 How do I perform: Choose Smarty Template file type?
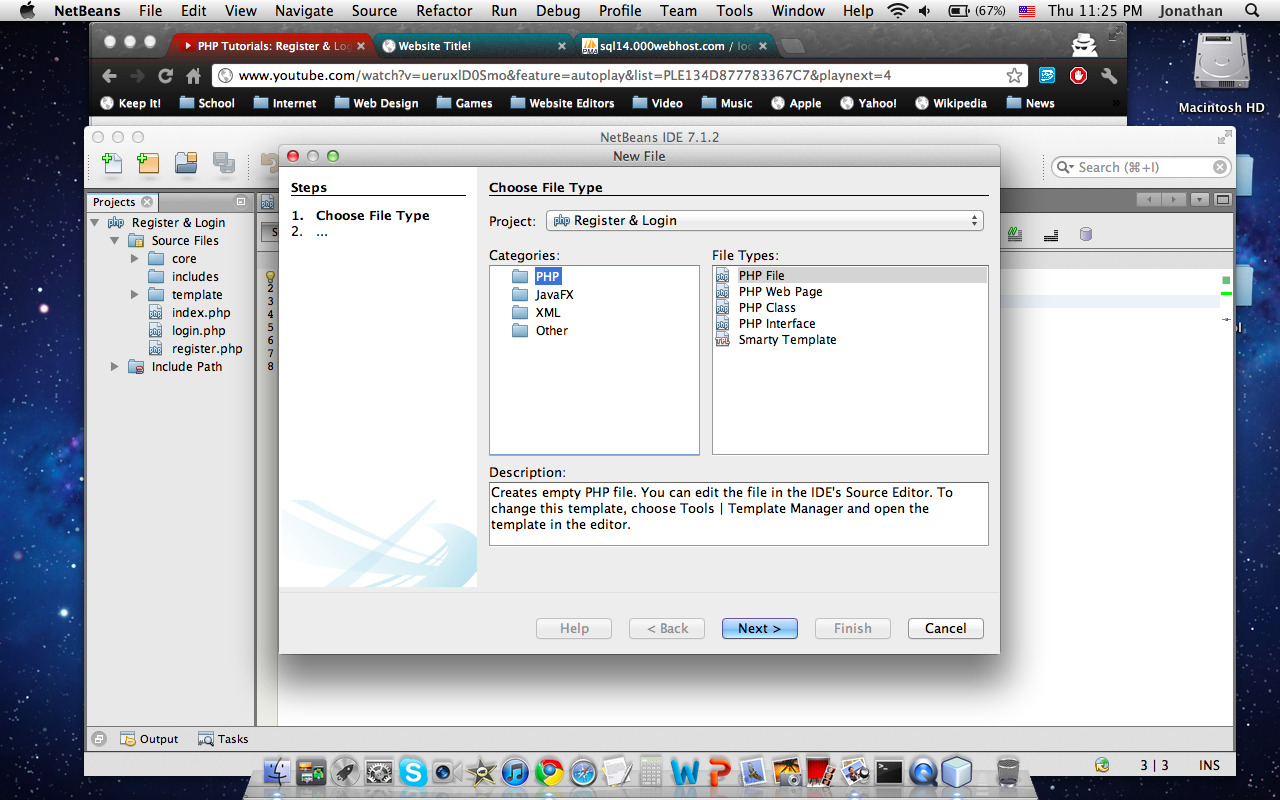point(786,340)
